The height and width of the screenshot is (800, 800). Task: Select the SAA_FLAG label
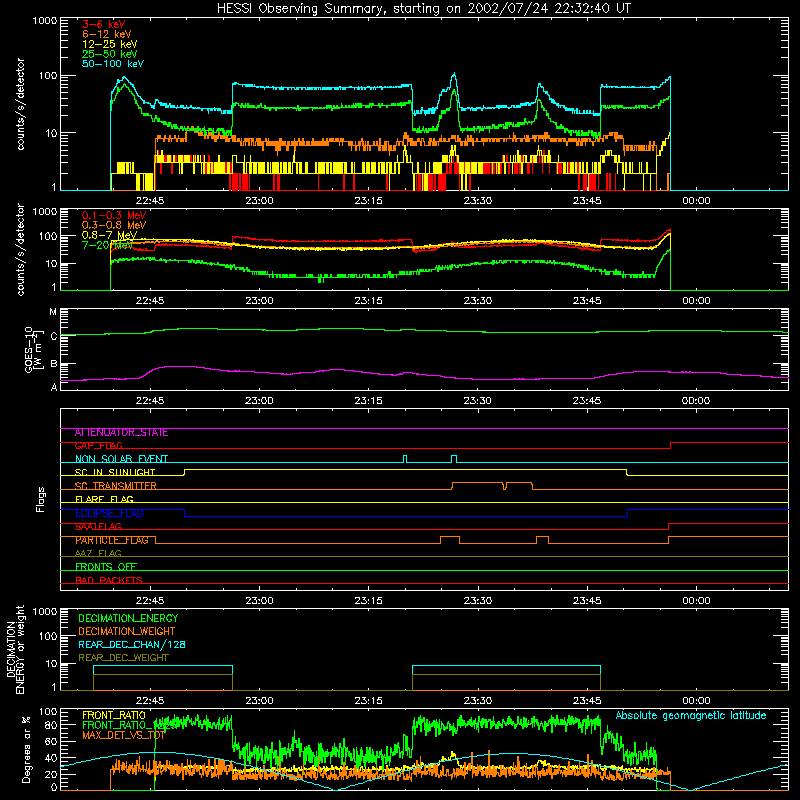click(98, 527)
